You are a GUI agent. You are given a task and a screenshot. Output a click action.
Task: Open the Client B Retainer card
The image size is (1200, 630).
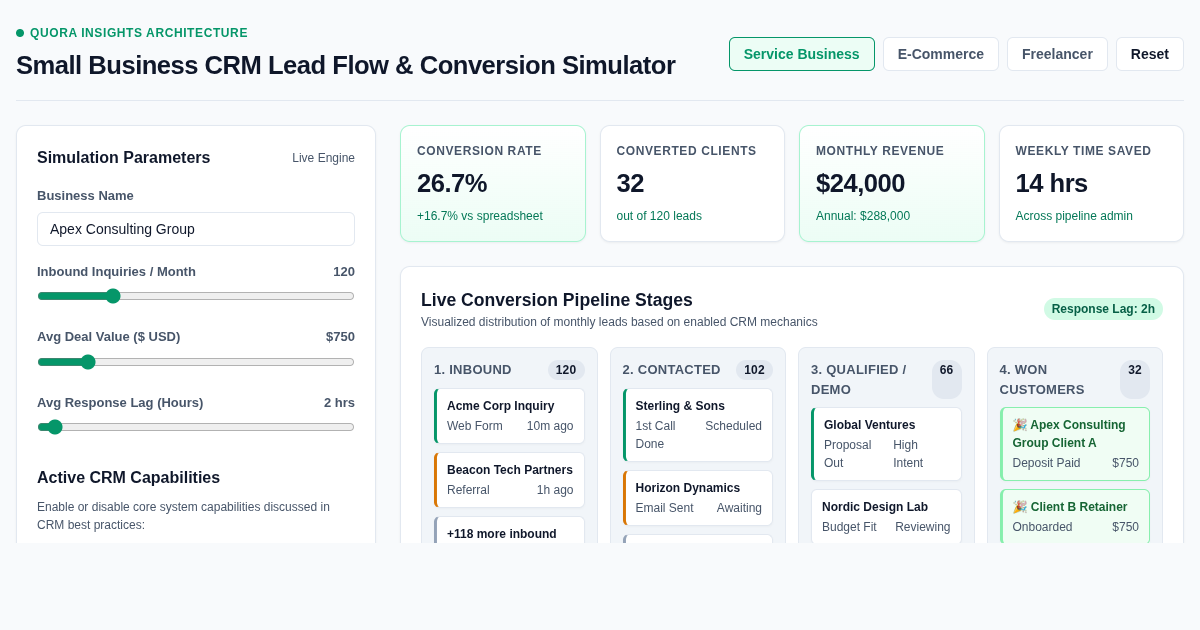point(1075,516)
